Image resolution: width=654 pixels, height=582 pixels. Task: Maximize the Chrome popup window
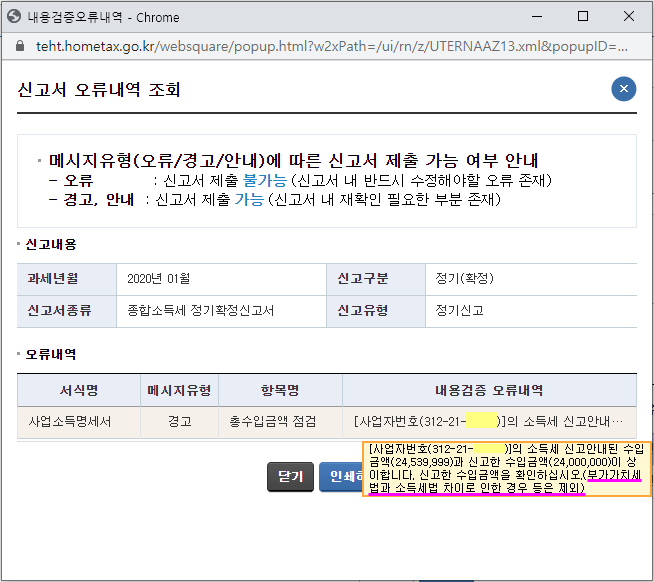tap(583, 17)
